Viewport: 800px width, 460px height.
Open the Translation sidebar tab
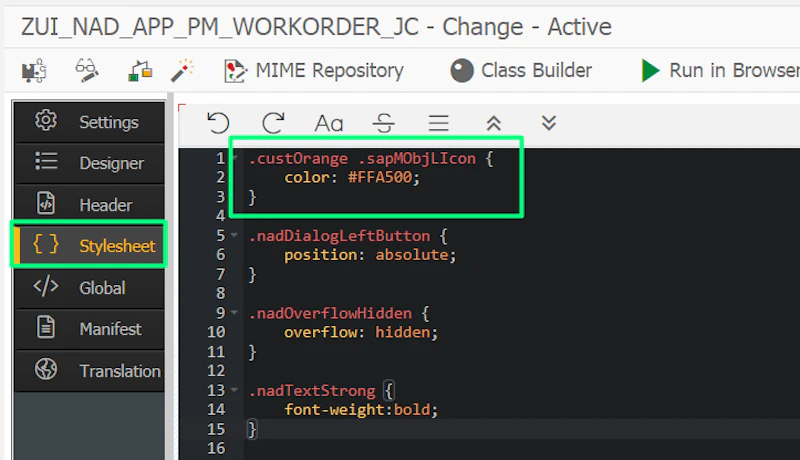pos(89,371)
